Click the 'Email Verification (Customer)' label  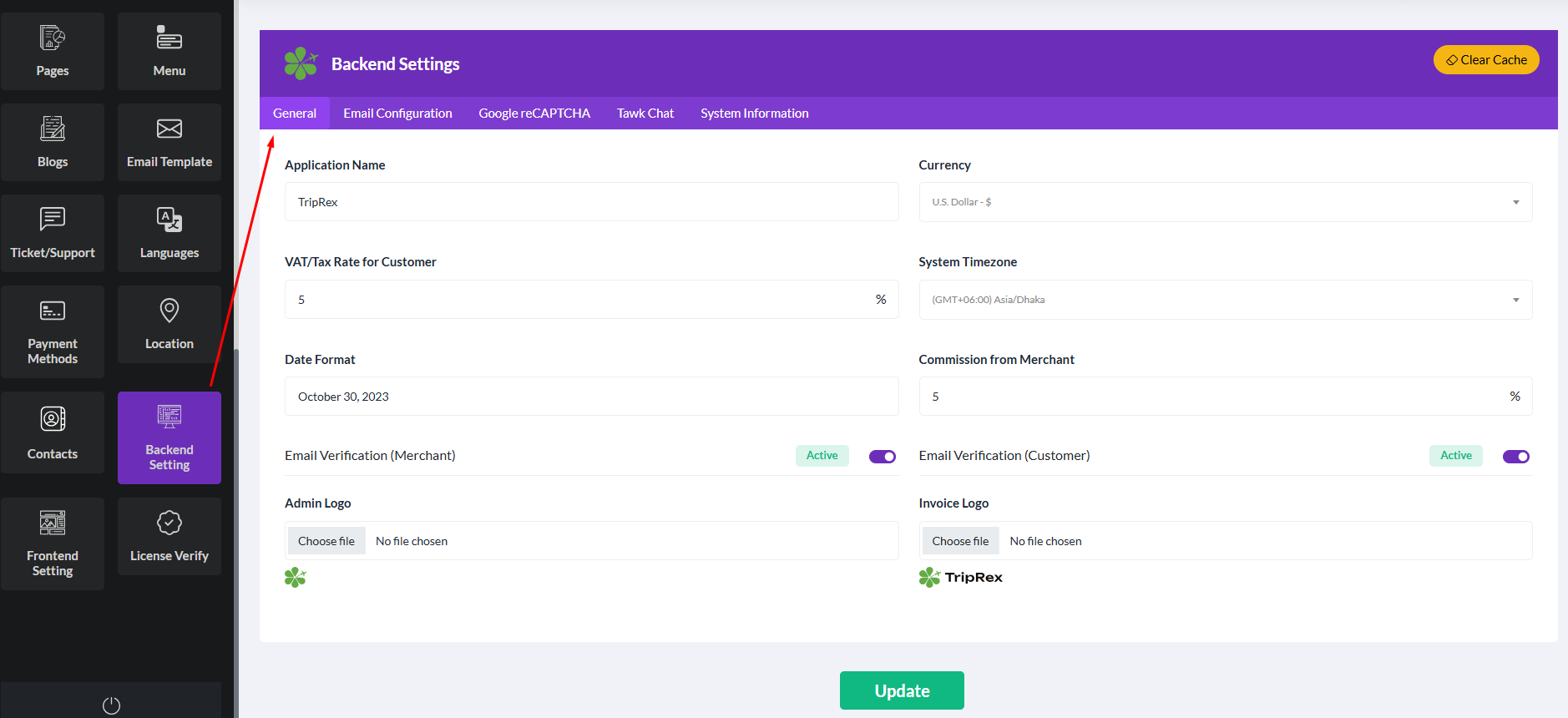coord(1004,456)
